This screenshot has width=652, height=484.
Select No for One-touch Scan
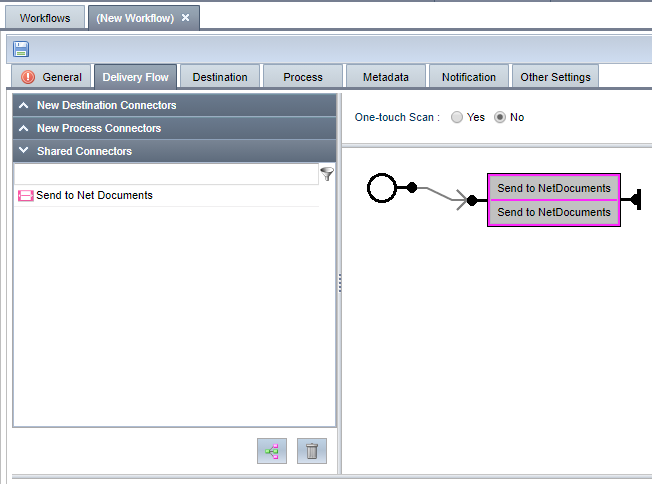tap(501, 117)
